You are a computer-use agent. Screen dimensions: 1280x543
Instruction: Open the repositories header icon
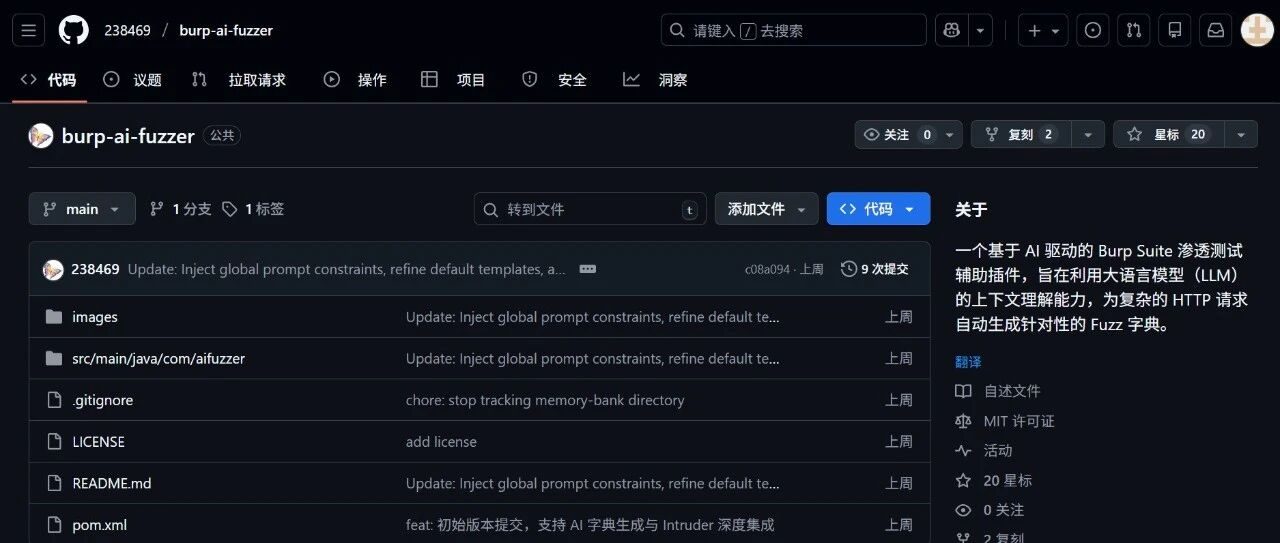pyautogui.click(x=1175, y=30)
